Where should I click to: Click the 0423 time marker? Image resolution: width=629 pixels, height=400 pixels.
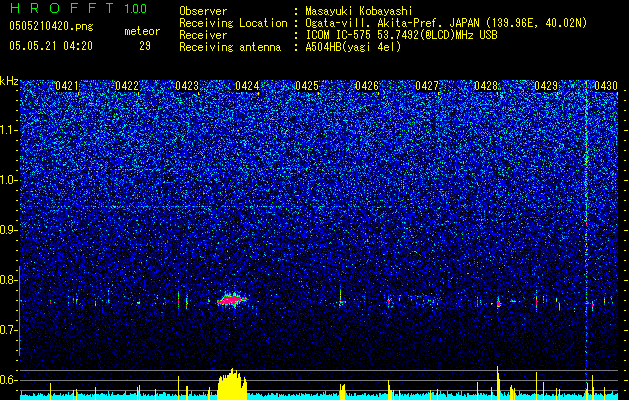(187, 86)
